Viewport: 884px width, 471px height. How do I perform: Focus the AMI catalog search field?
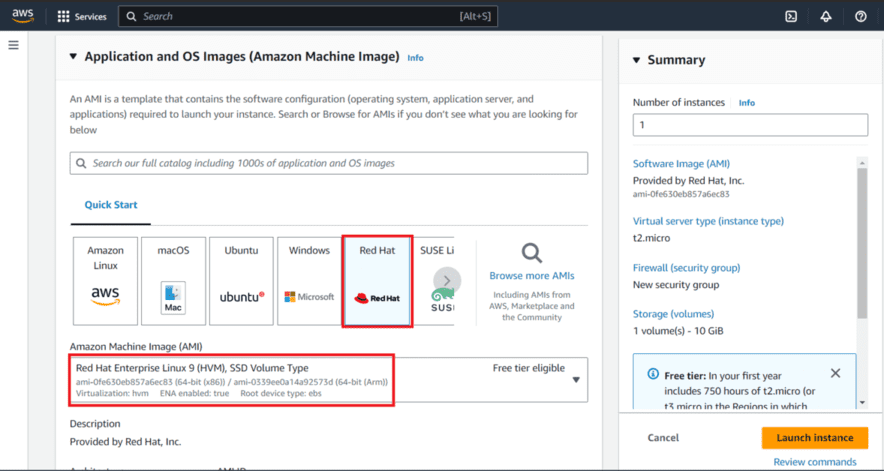pyautogui.click(x=330, y=163)
